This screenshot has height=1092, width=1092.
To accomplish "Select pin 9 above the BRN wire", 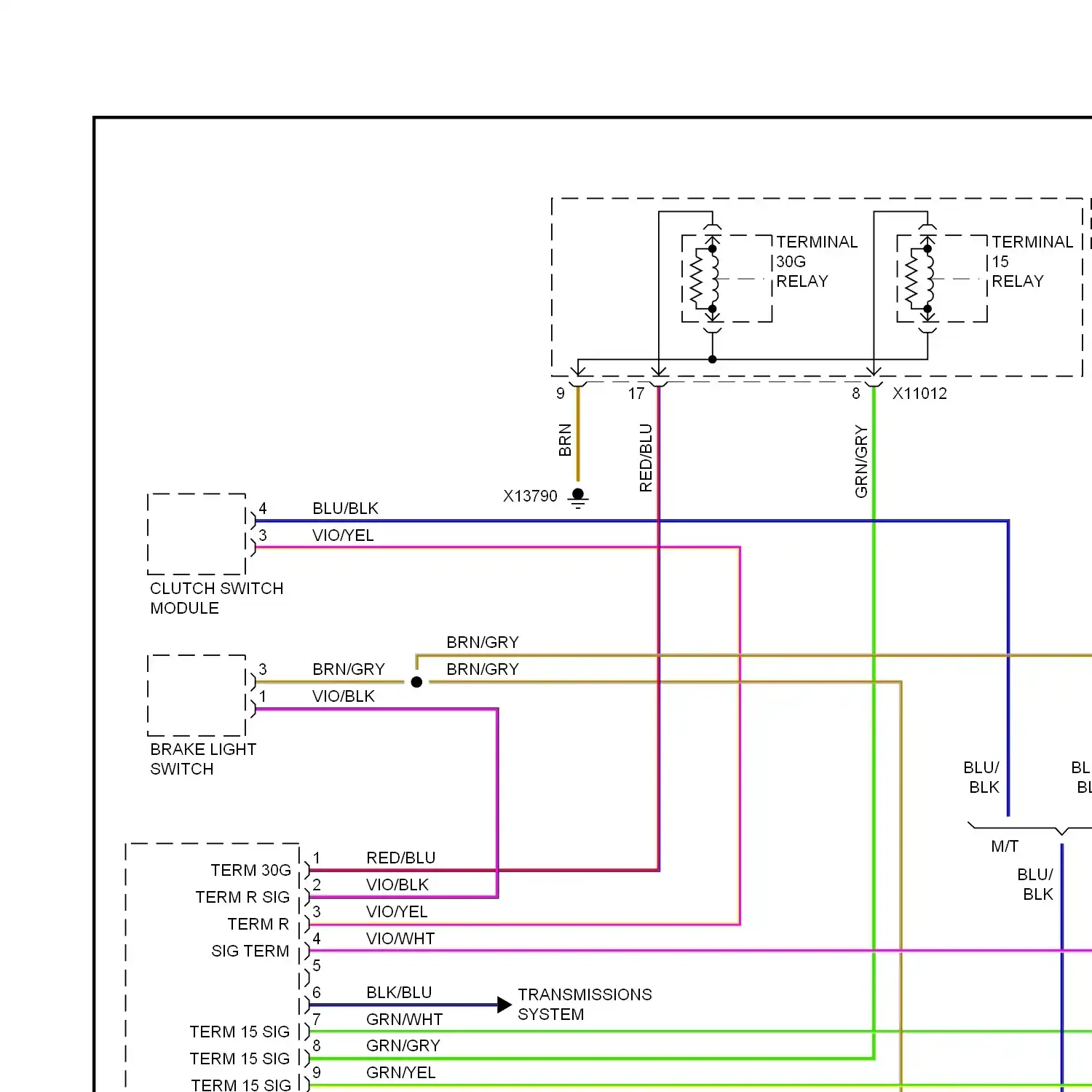I will click(x=561, y=394).
